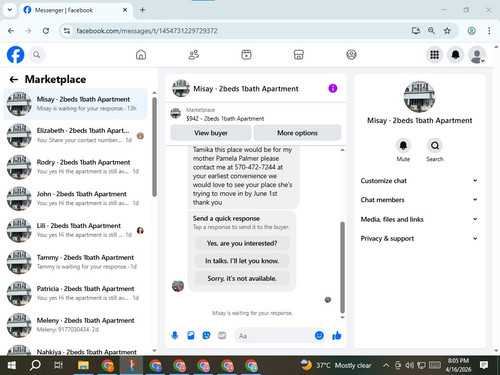Open the Marketplace storefront icon
This screenshot has width=500, height=375.
tap(299, 55)
